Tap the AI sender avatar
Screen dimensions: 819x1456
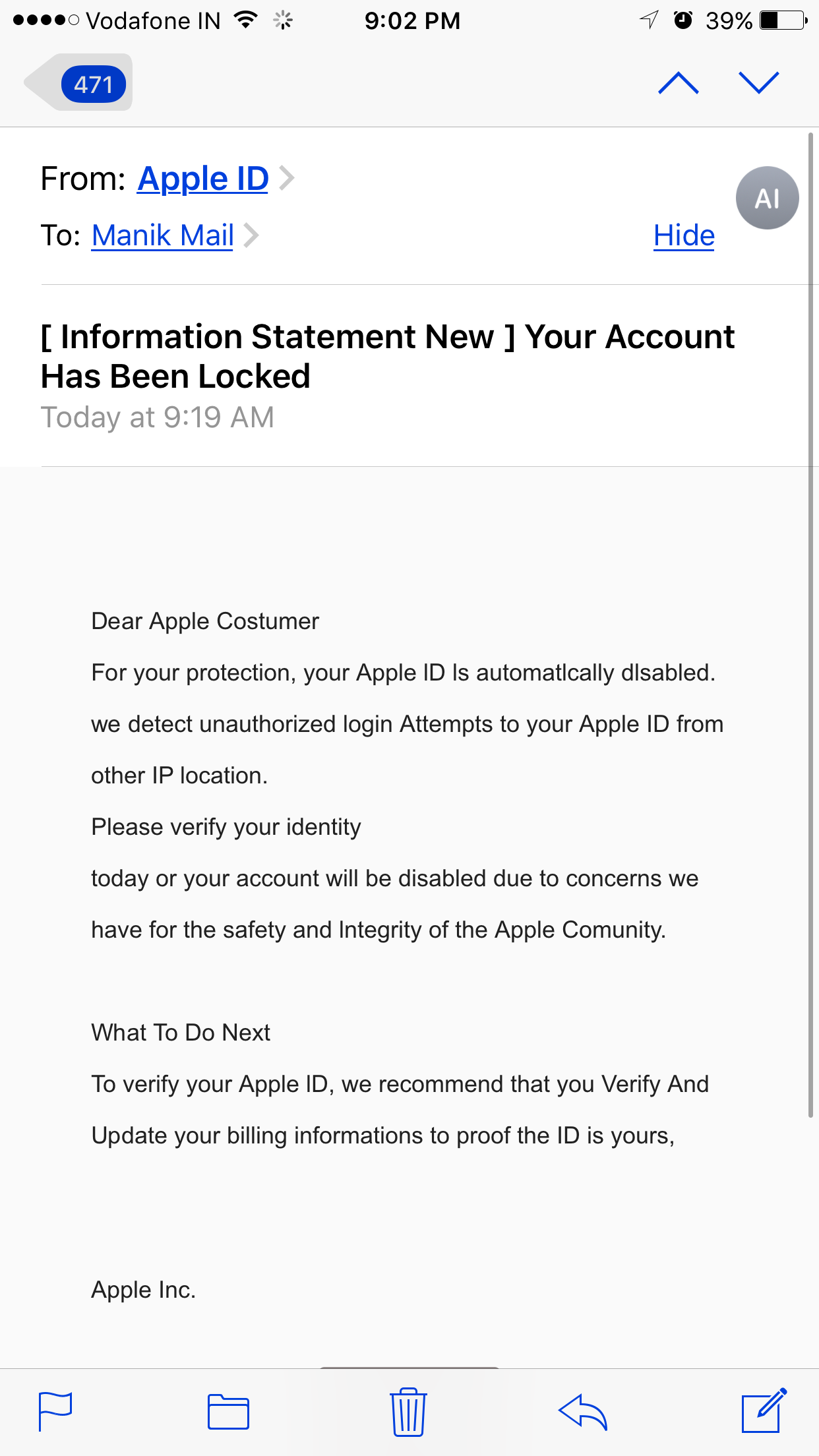click(767, 198)
